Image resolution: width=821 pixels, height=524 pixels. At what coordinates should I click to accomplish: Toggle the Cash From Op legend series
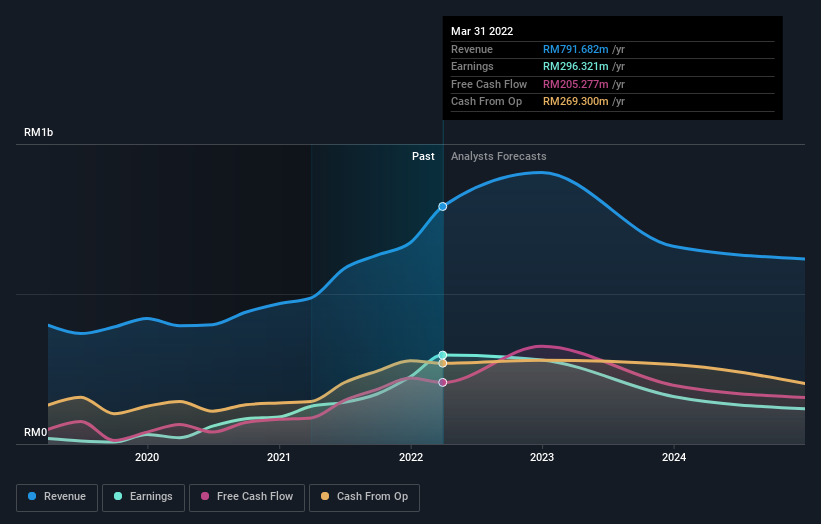tap(364, 497)
